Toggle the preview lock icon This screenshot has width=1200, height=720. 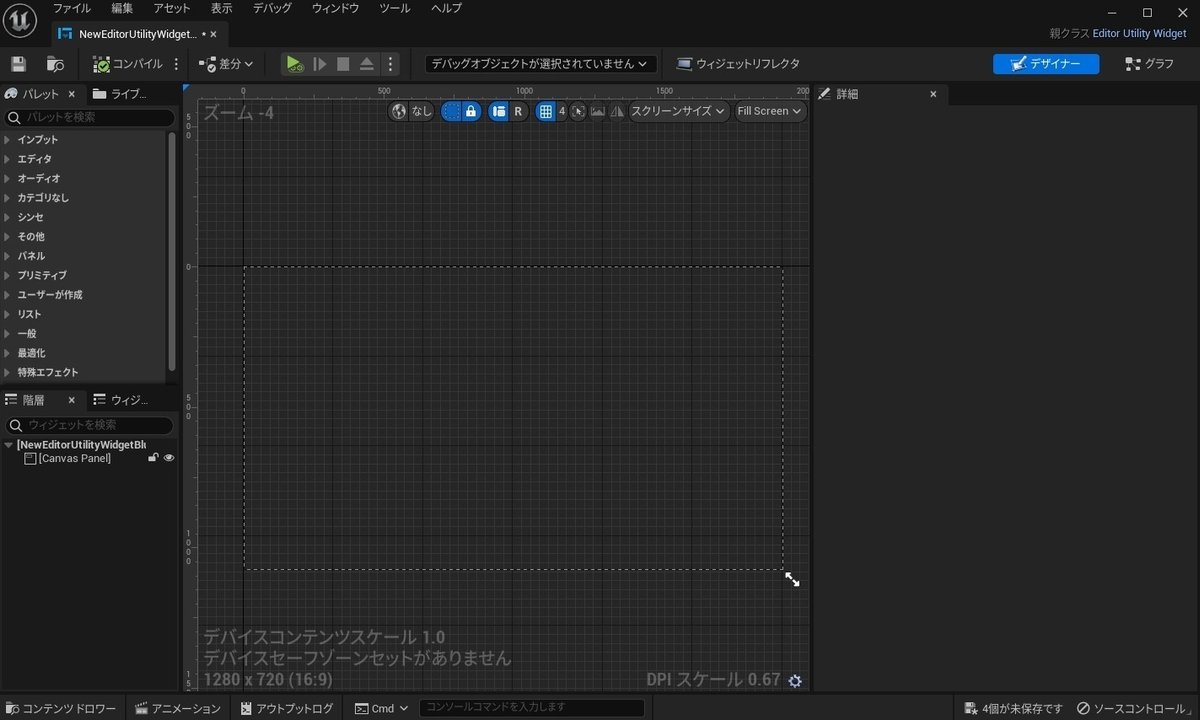point(470,111)
